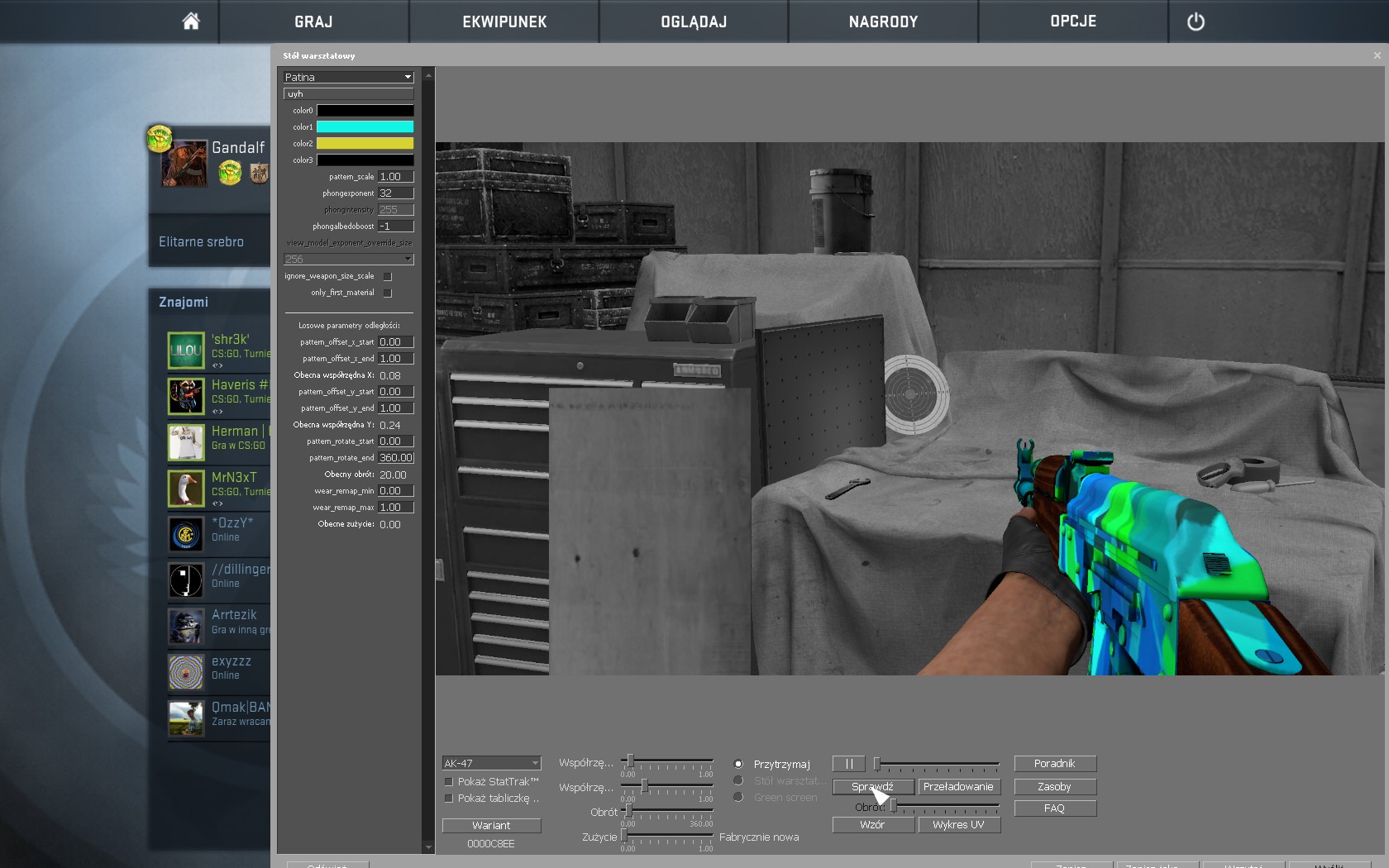Click the power quit icon

click(x=1196, y=22)
